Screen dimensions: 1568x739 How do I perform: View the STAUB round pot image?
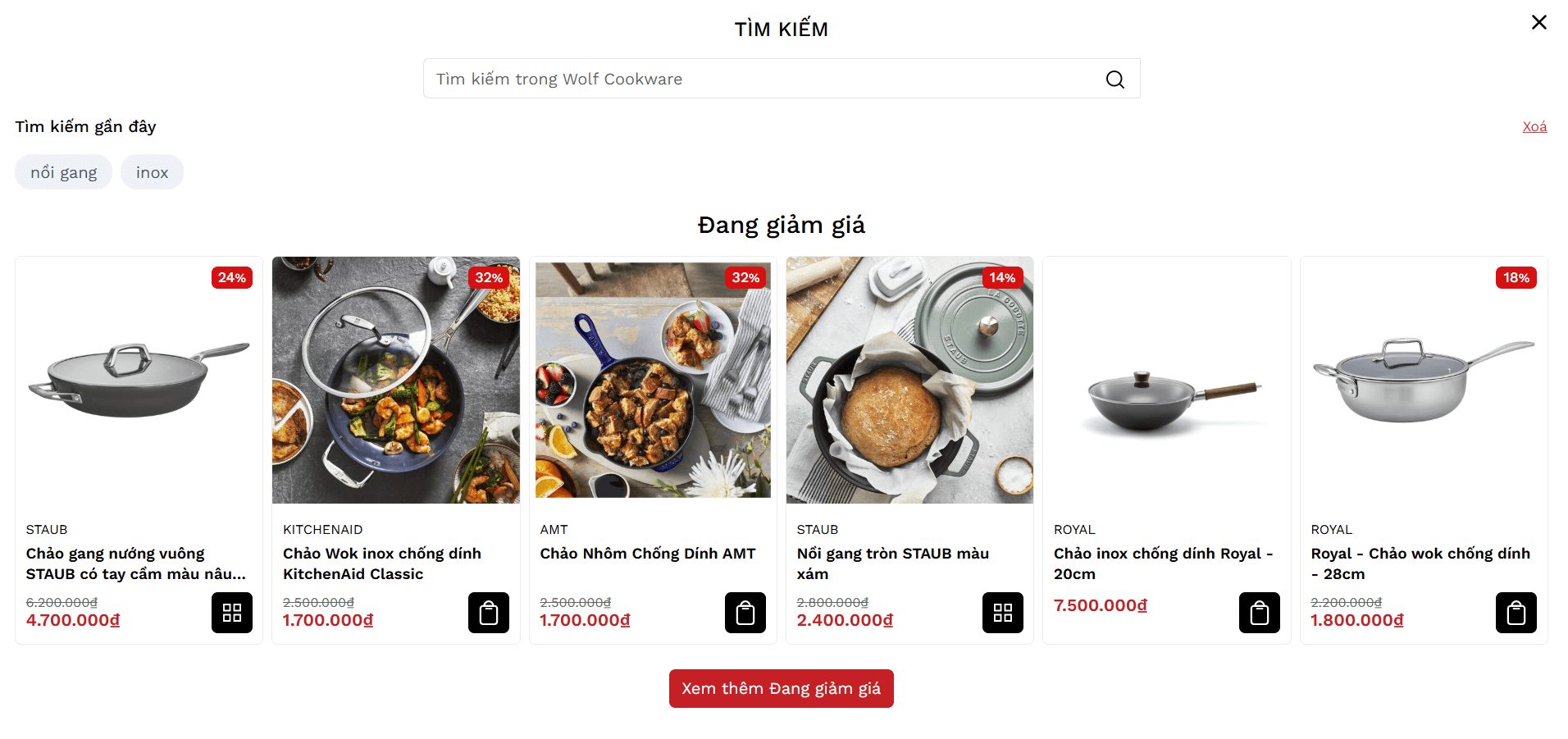pyautogui.click(x=909, y=380)
